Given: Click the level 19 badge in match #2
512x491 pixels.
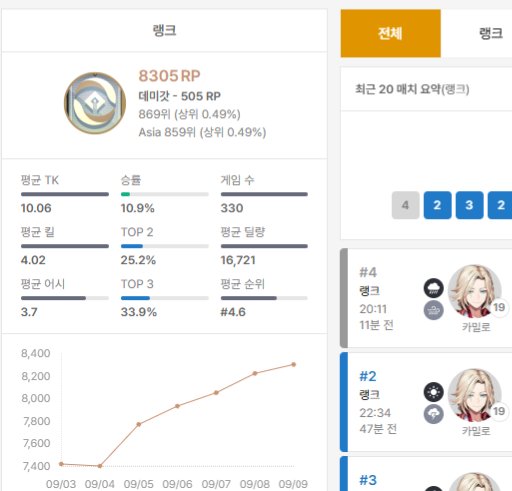Looking at the screenshot, I should [x=499, y=411].
